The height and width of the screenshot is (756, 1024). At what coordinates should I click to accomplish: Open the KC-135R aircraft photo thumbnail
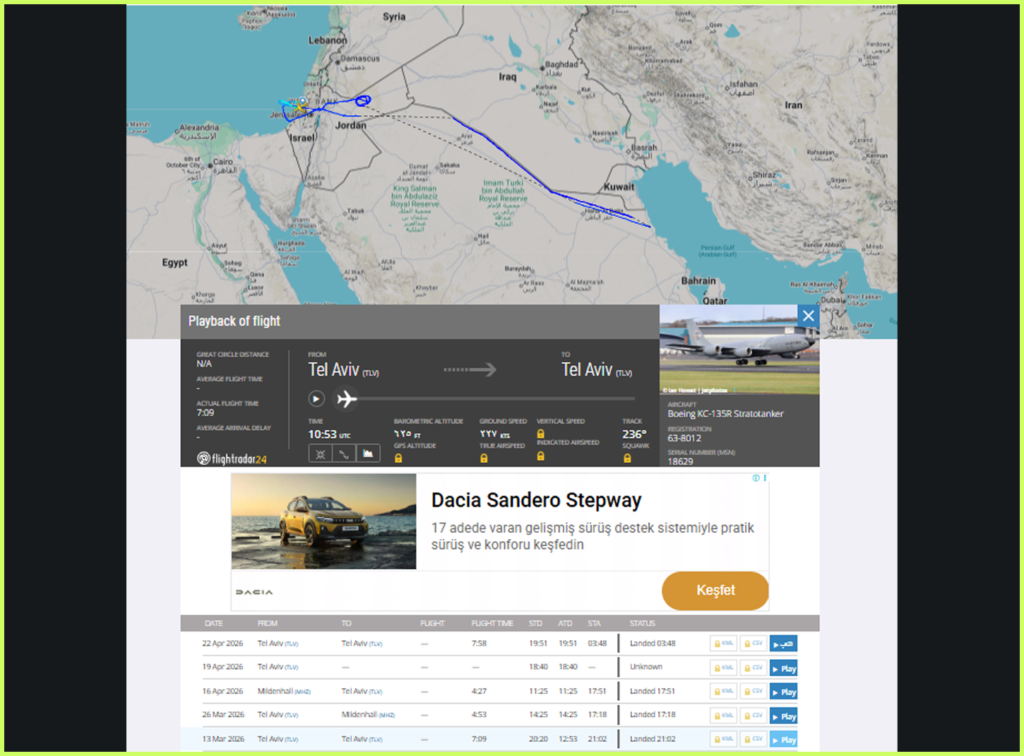tap(739, 349)
